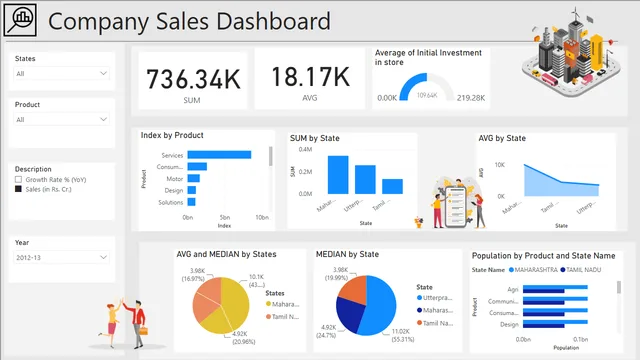Click the Consuma... bars in Population chart

(x=555, y=312)
